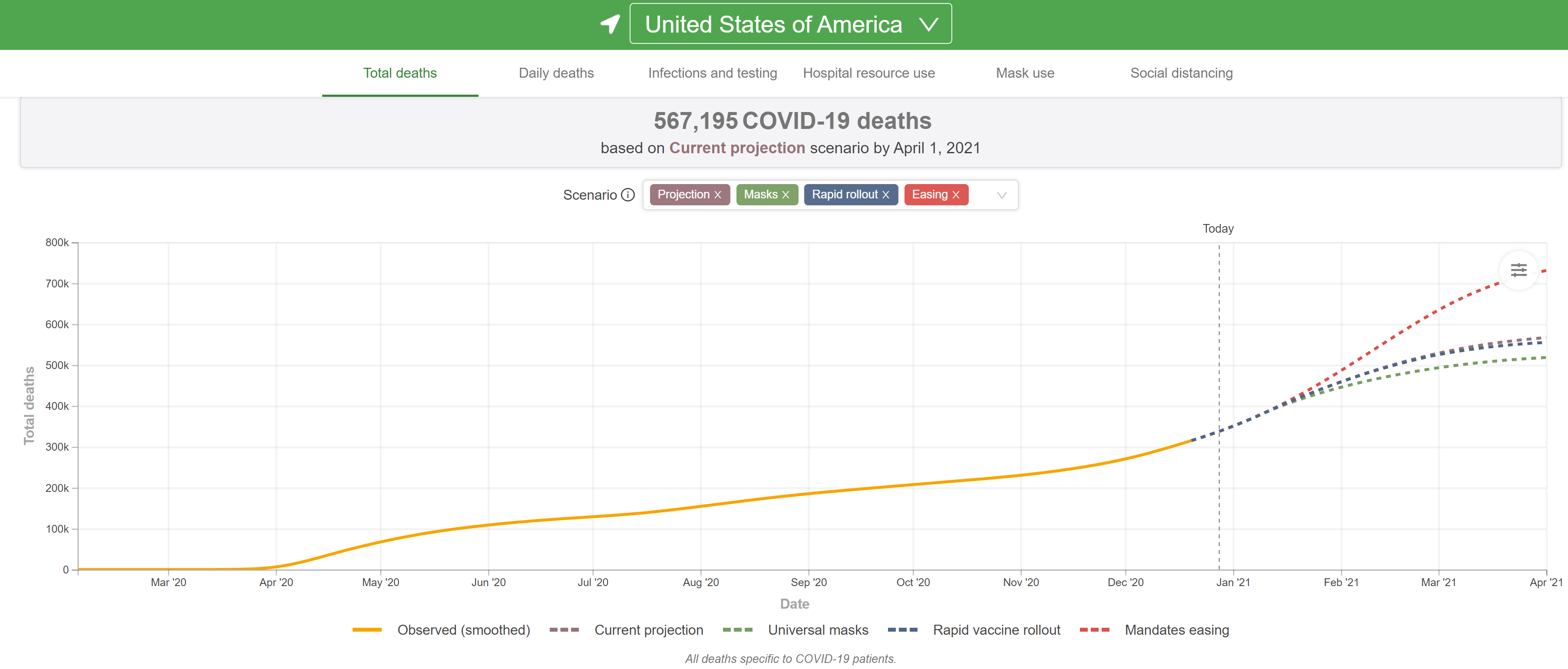Click the Rapid rollout tag label
The width and height of the screenshot is (1568, 669).
coord(844,195)
